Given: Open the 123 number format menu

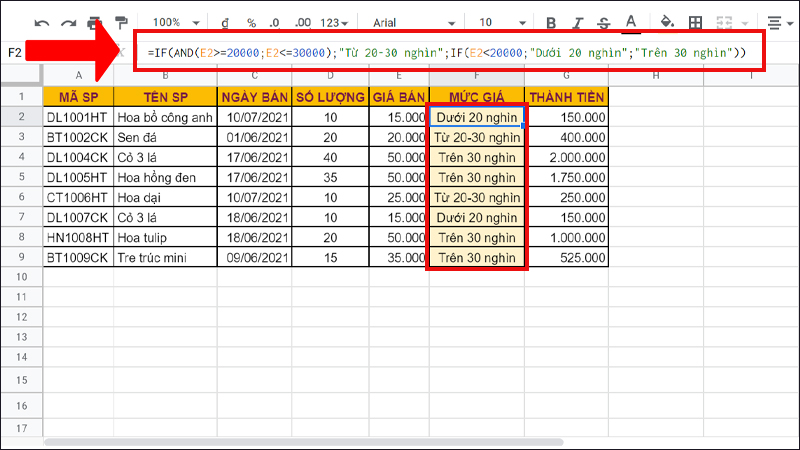Looking at the screenshot, I should pos(335,22).
